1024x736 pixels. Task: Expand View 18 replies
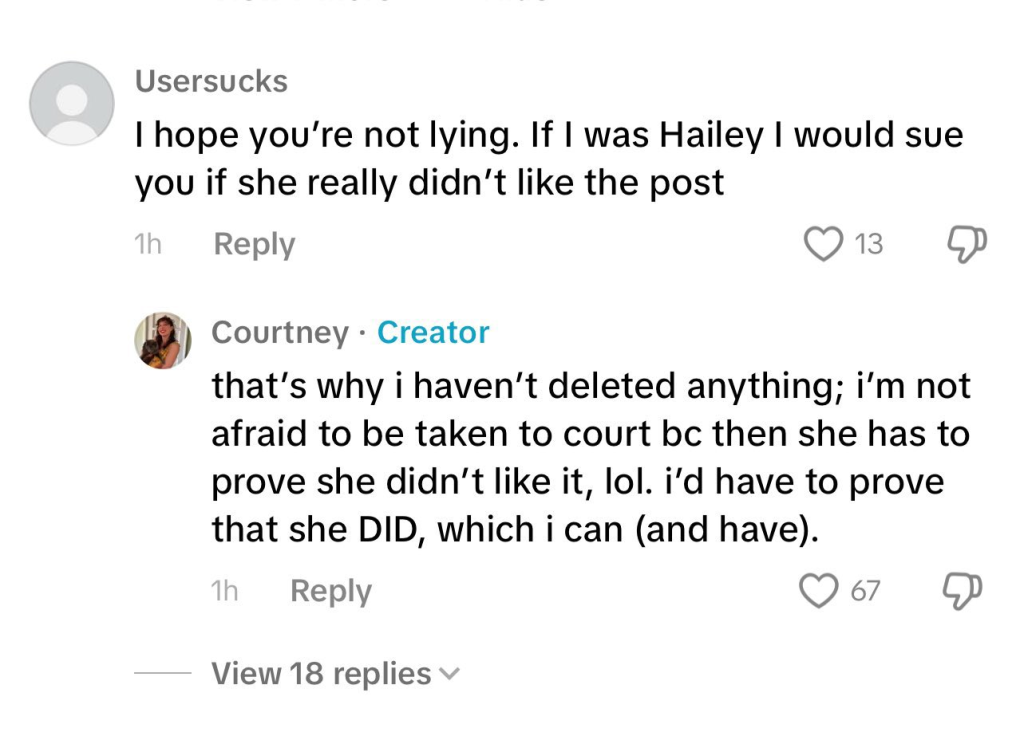tap(320, 674)
